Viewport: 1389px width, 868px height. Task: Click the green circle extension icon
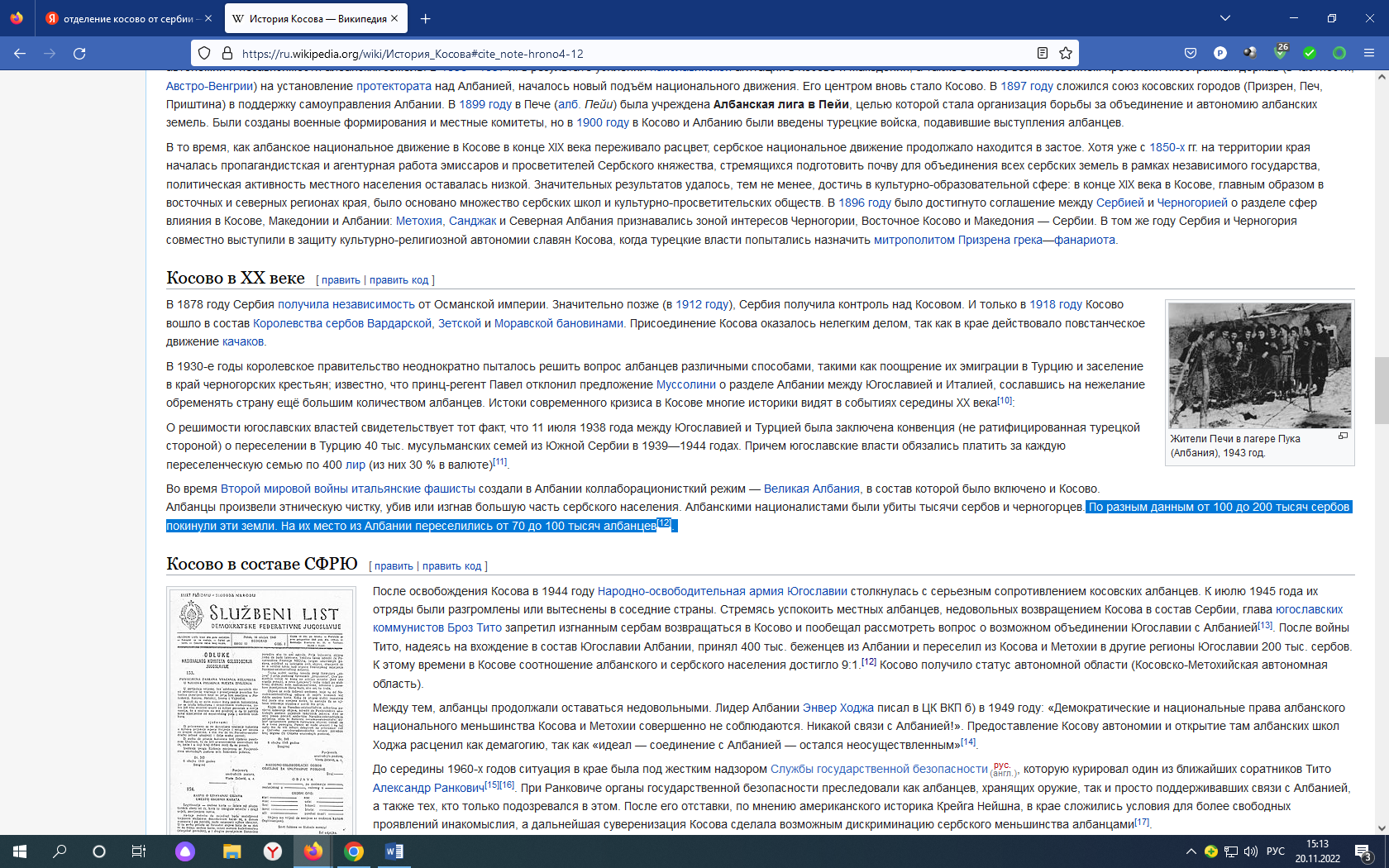[x=1339, y=53]
